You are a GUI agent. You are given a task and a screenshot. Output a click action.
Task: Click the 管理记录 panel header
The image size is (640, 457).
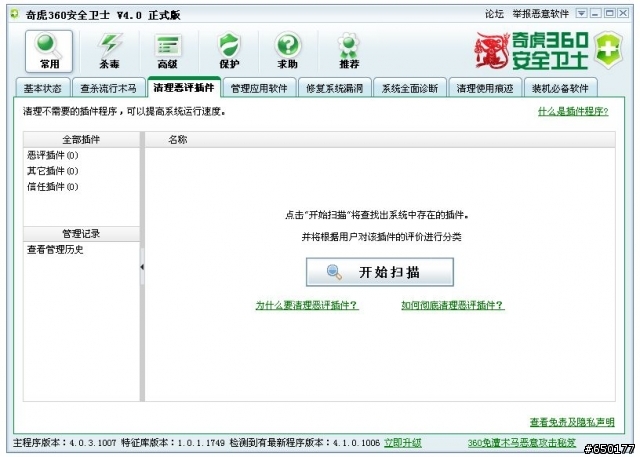81,234
